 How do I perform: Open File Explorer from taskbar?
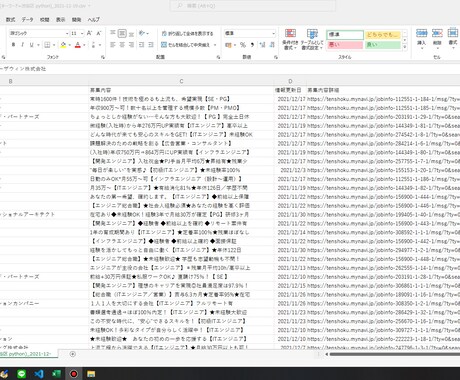91,374
